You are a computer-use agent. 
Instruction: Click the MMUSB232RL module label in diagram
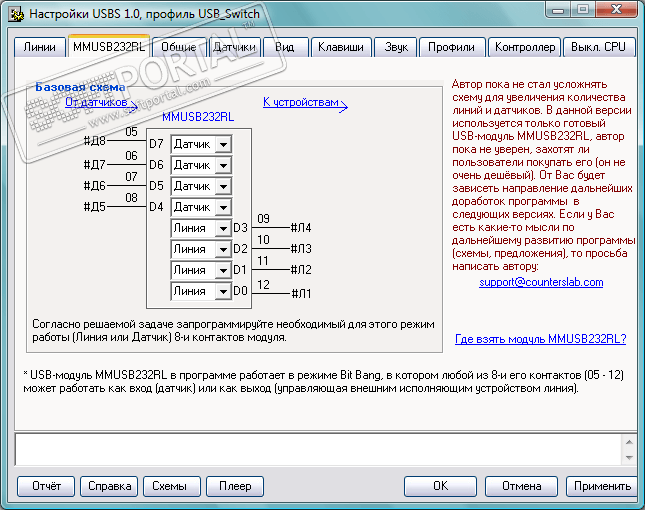tap(198, 117)
